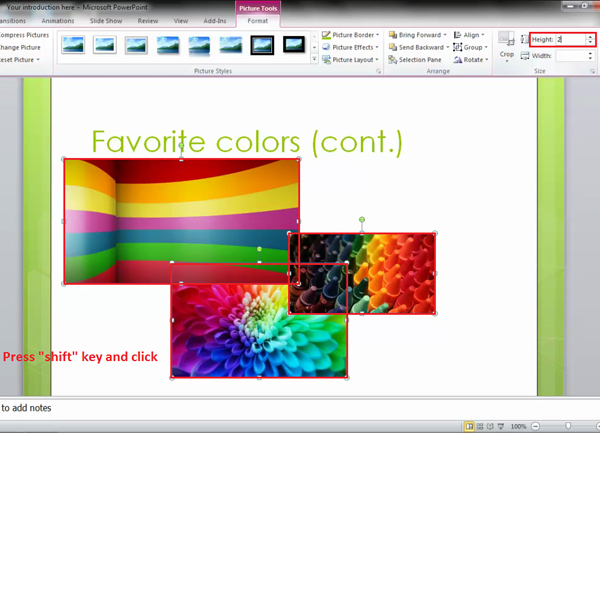Apply the fourth picture style thumbnail
This screenshot has height=600, width=600.
tap(168, 45)
